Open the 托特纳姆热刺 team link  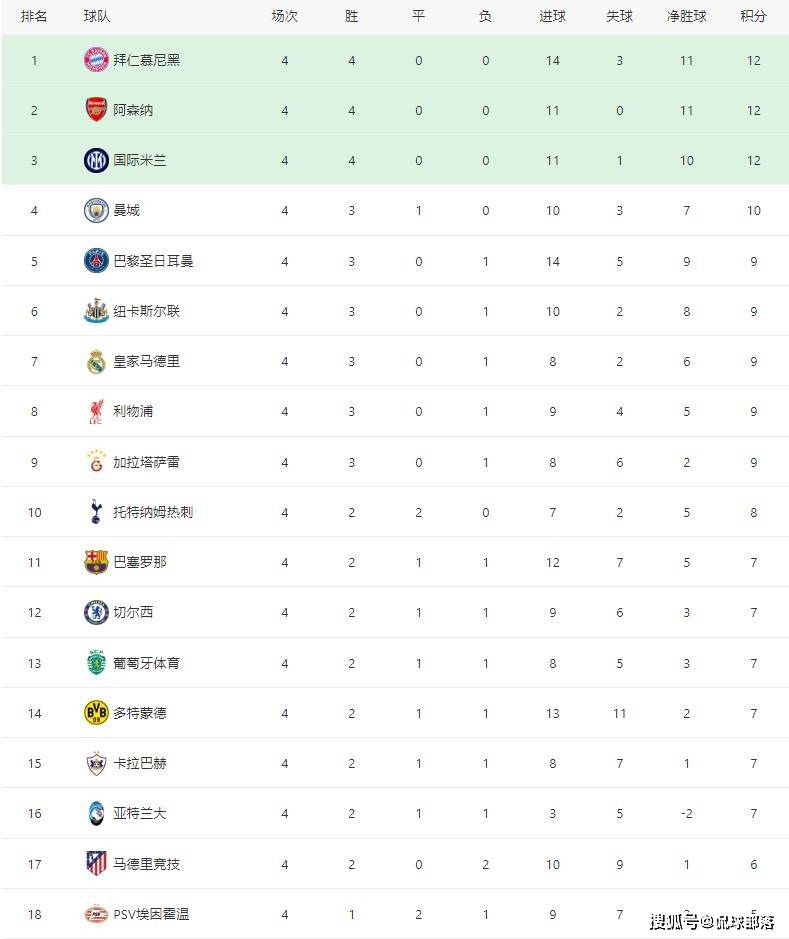click(153, 512)
